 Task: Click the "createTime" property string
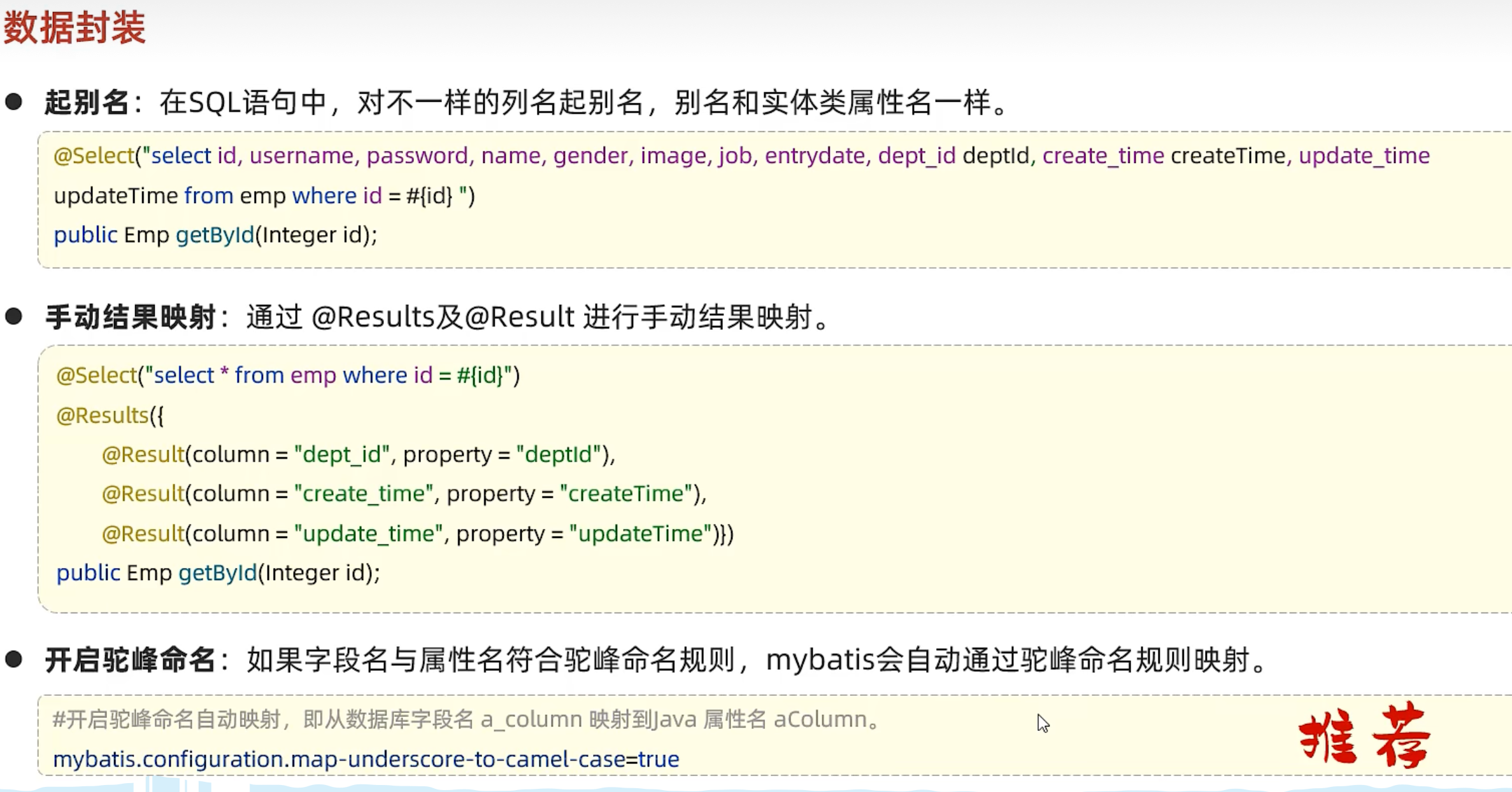[625, 493]
